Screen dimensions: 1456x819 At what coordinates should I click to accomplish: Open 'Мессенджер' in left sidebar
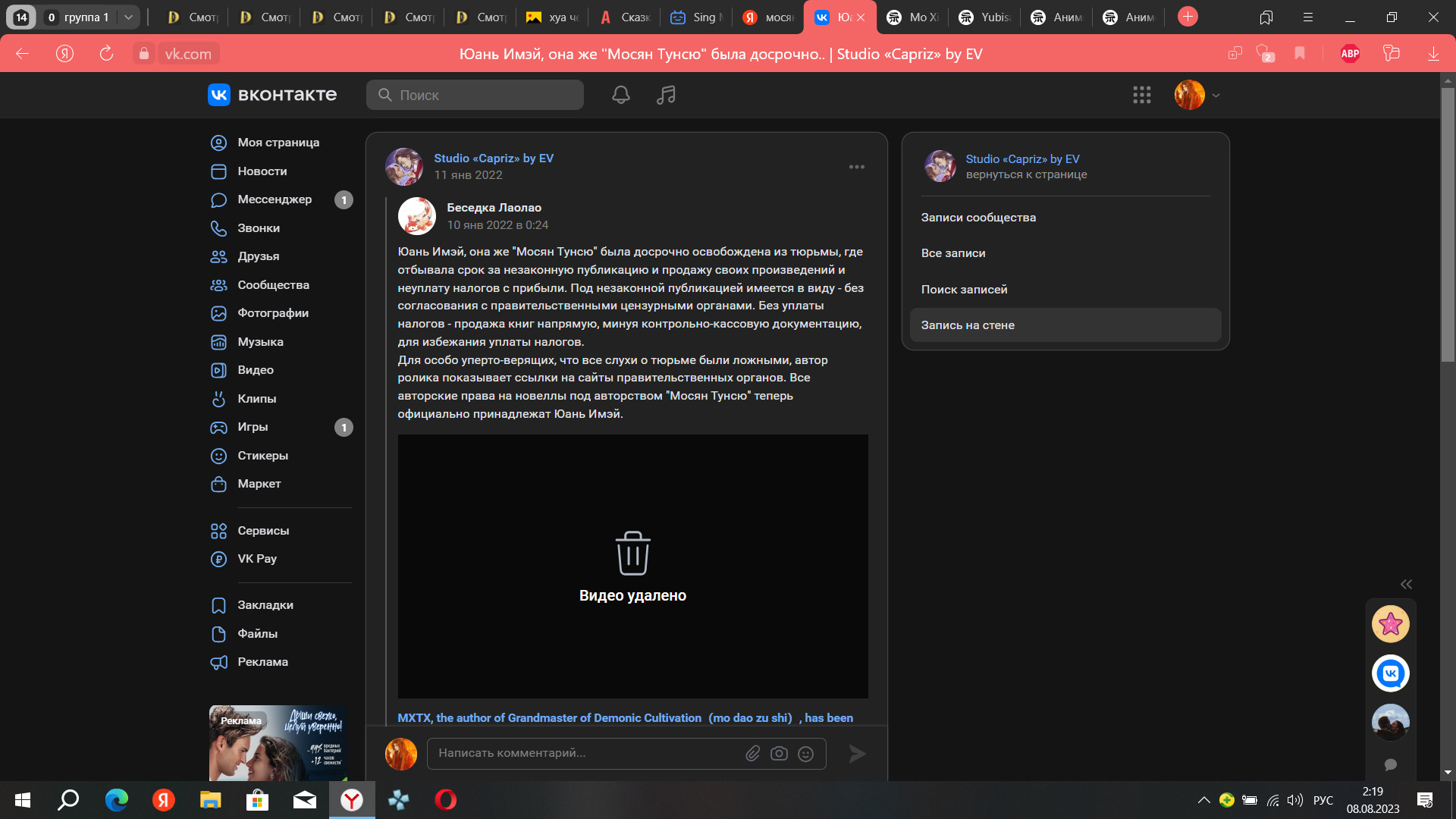274,199
